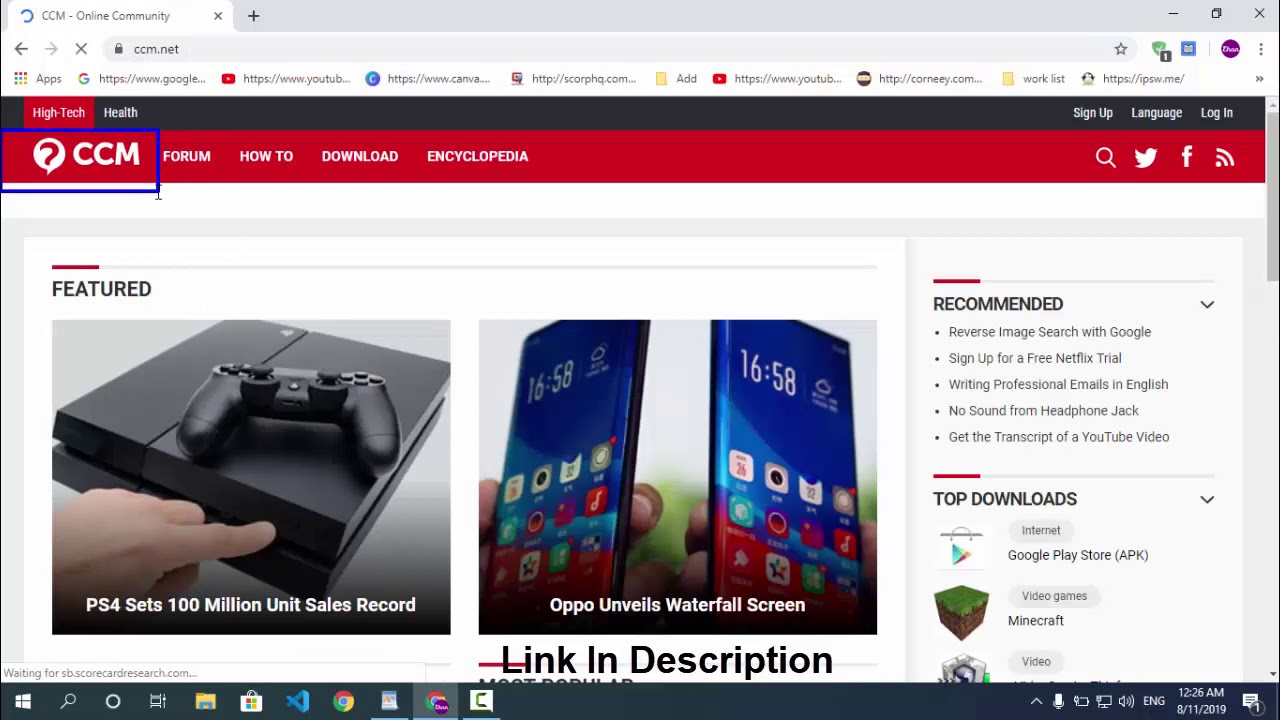
Task: Open a new browser tab
Action: [253, 16]
